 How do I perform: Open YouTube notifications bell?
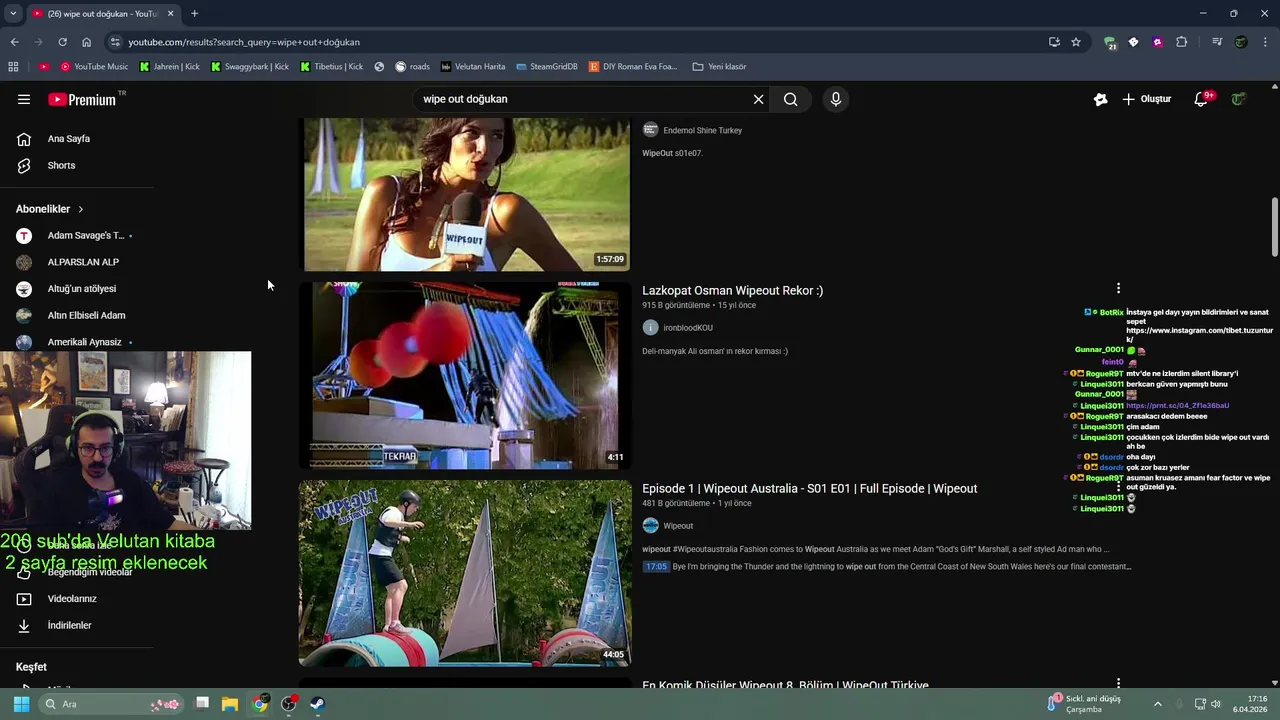click(x=1202, y=99)
